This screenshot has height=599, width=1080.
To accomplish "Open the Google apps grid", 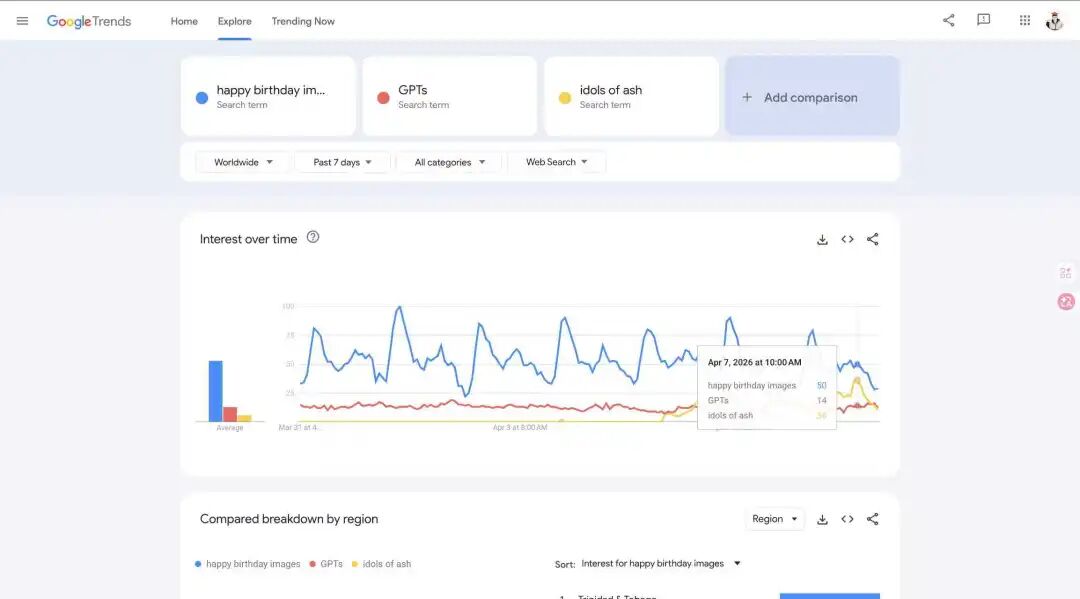I will pos(1025,21).
